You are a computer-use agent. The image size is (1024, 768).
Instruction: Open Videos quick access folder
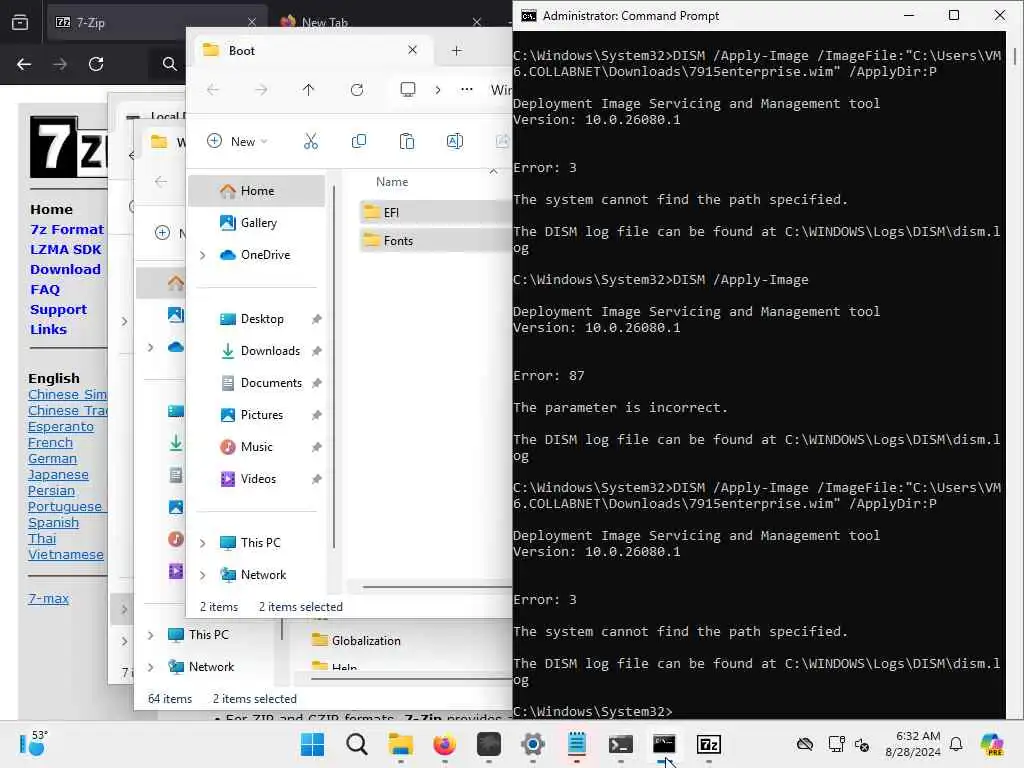coord(258,479)
